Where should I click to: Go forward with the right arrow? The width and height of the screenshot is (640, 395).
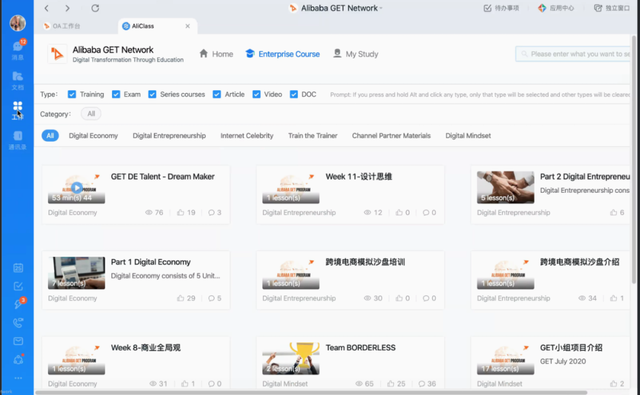point(67,8)
